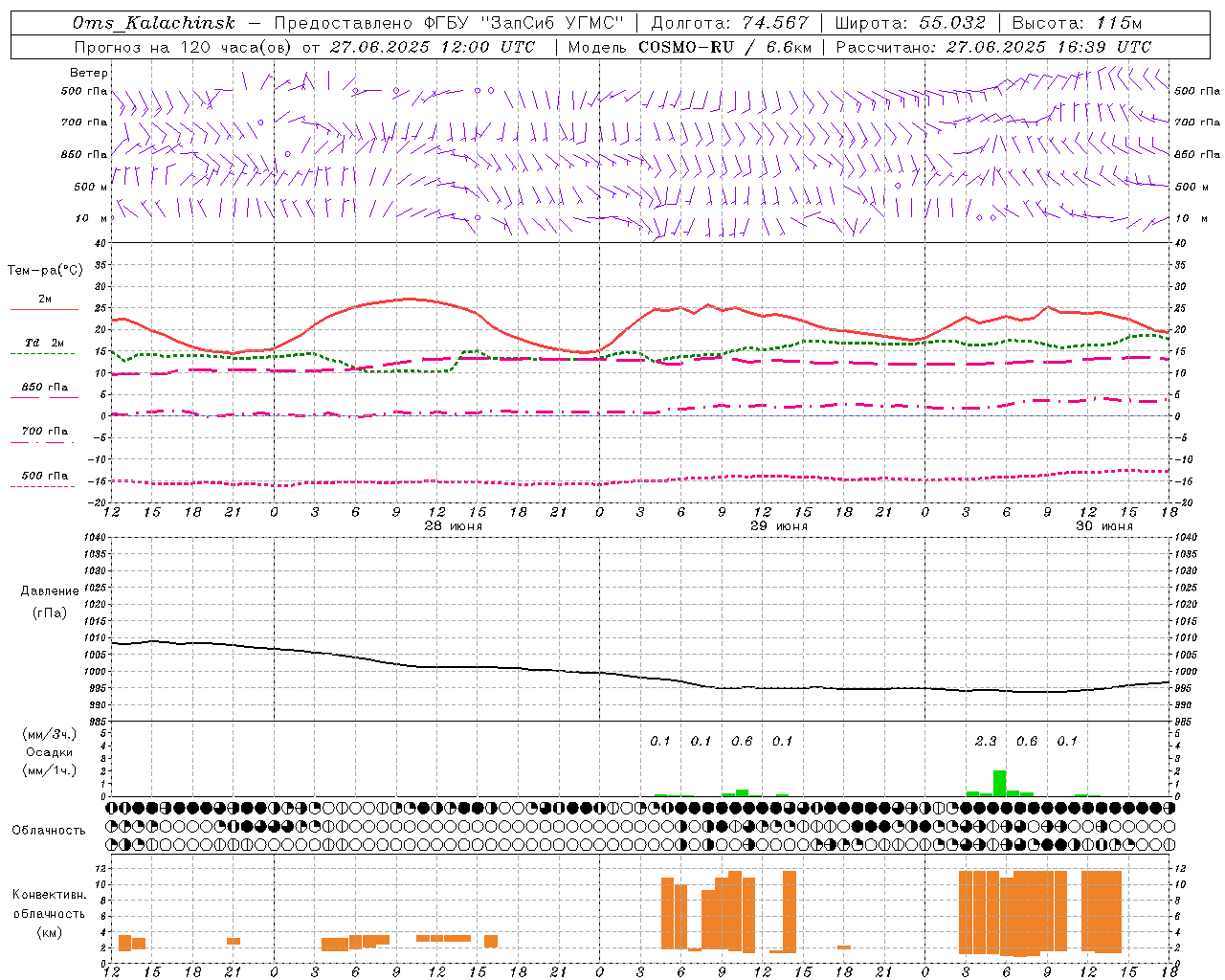Click the 'Долгота: 74.567' longitude value
Viewport: 1225px width, 980px height.
click(x=729, y=23)
